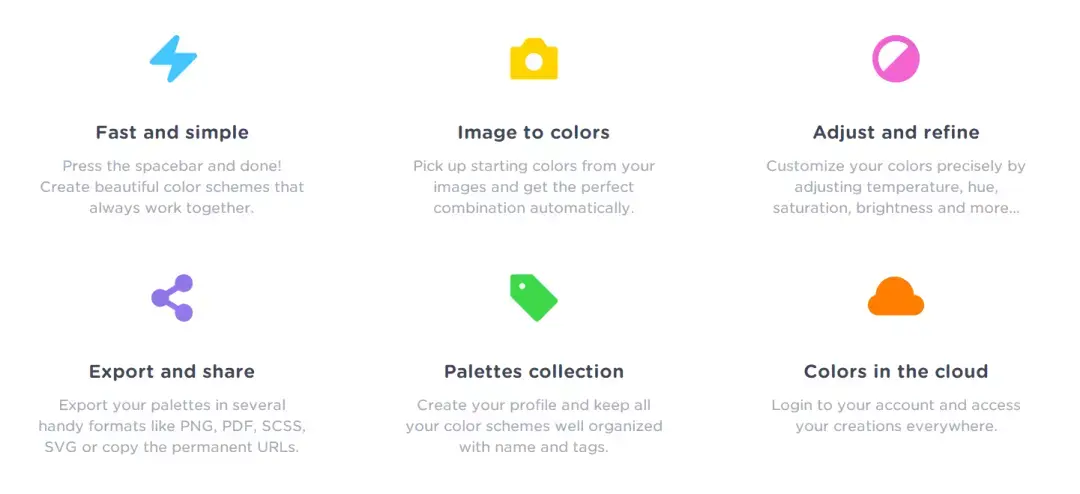Click the "Create your profile" description text
Image resolution: width=1080 pixels, height=494 pixels.
(x=534, y=426)
